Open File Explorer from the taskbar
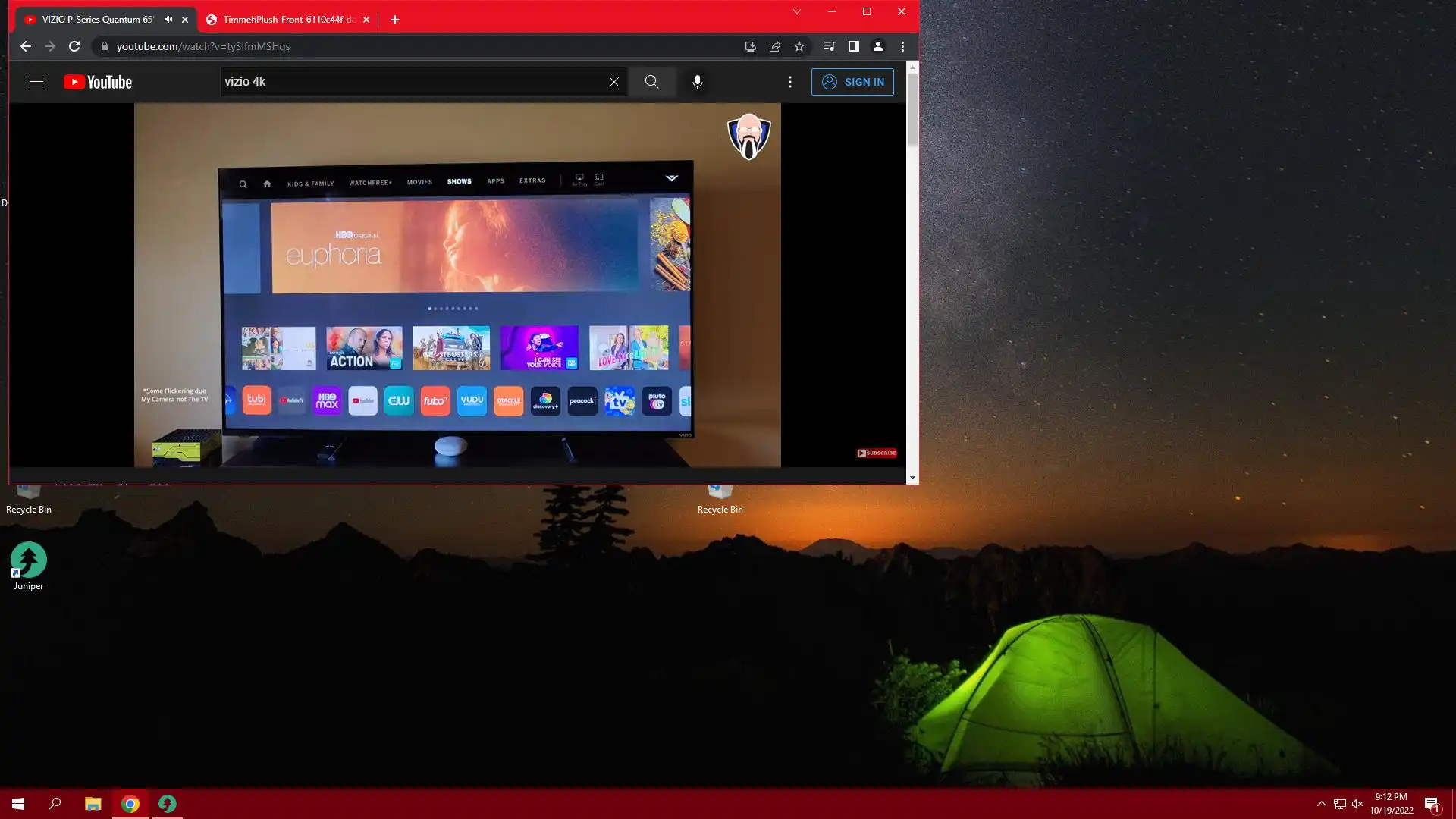Image resolution: width=1456 pixels, height=819 pixels. [x=93, y=804]
